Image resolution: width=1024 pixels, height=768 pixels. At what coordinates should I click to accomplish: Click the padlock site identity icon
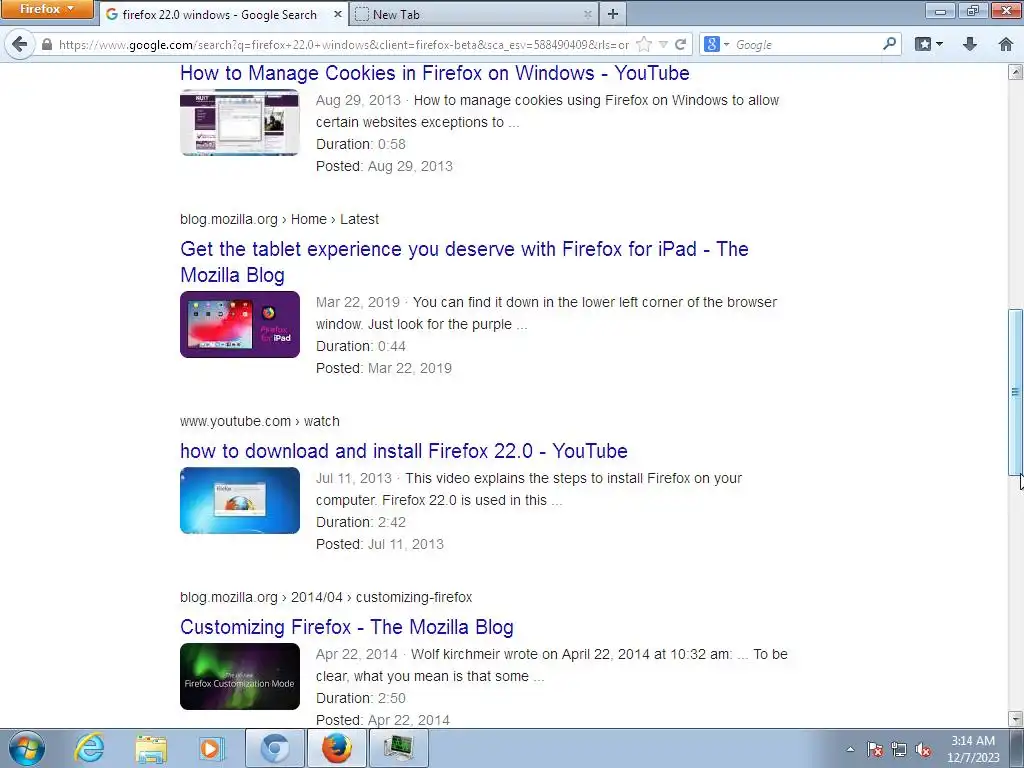tap(46, 44)
